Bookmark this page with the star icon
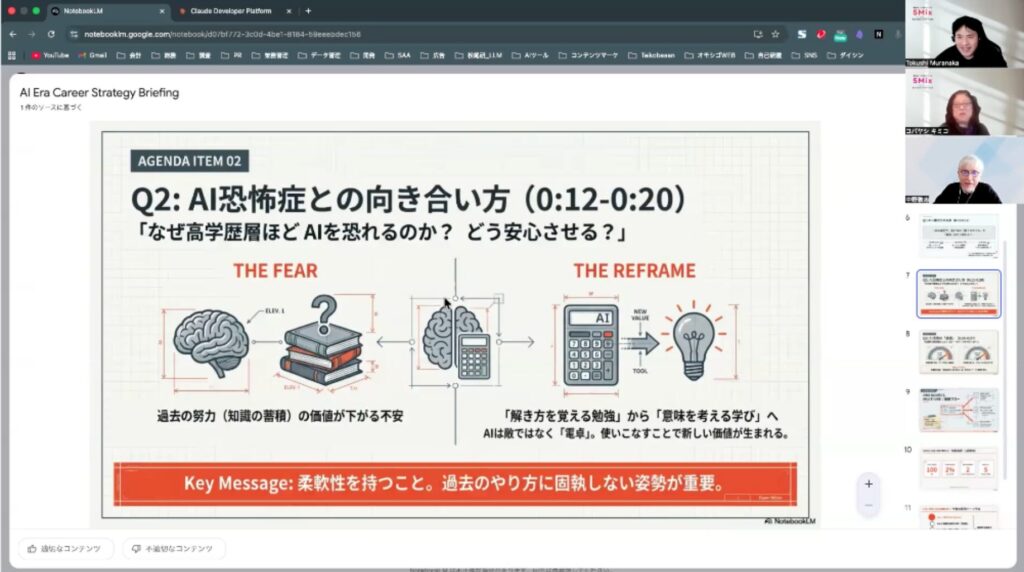The image size is (1024, 572). (x=775, y=33)
